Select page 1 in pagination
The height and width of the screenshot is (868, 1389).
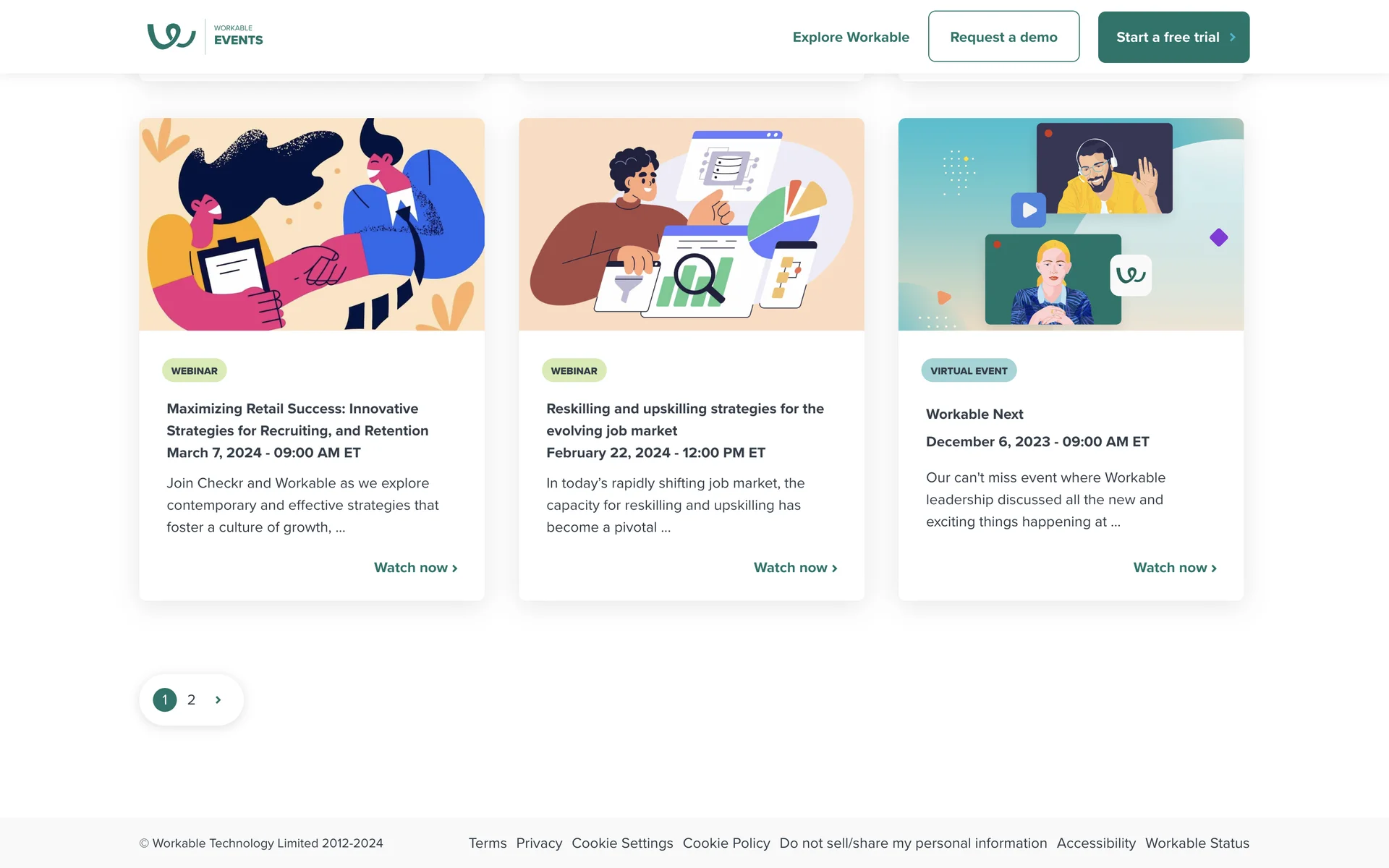(165, 699)
